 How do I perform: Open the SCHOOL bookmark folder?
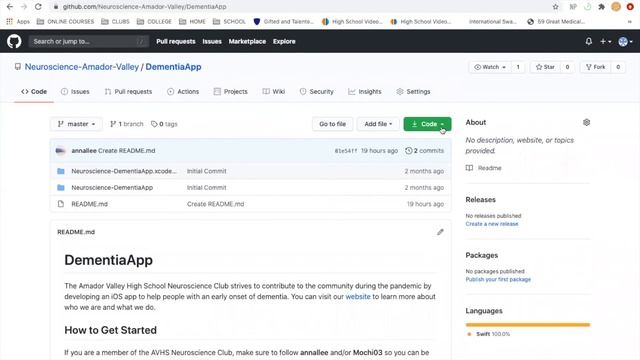[229, 22]
